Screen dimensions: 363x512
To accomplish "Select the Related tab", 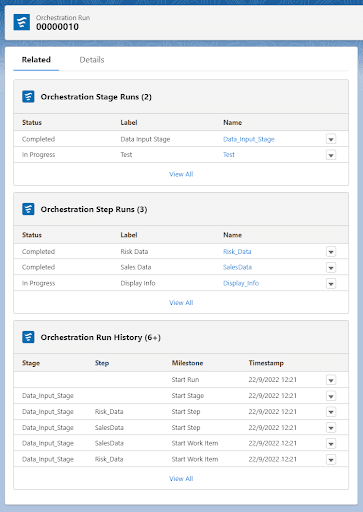I will pos(36,60).
